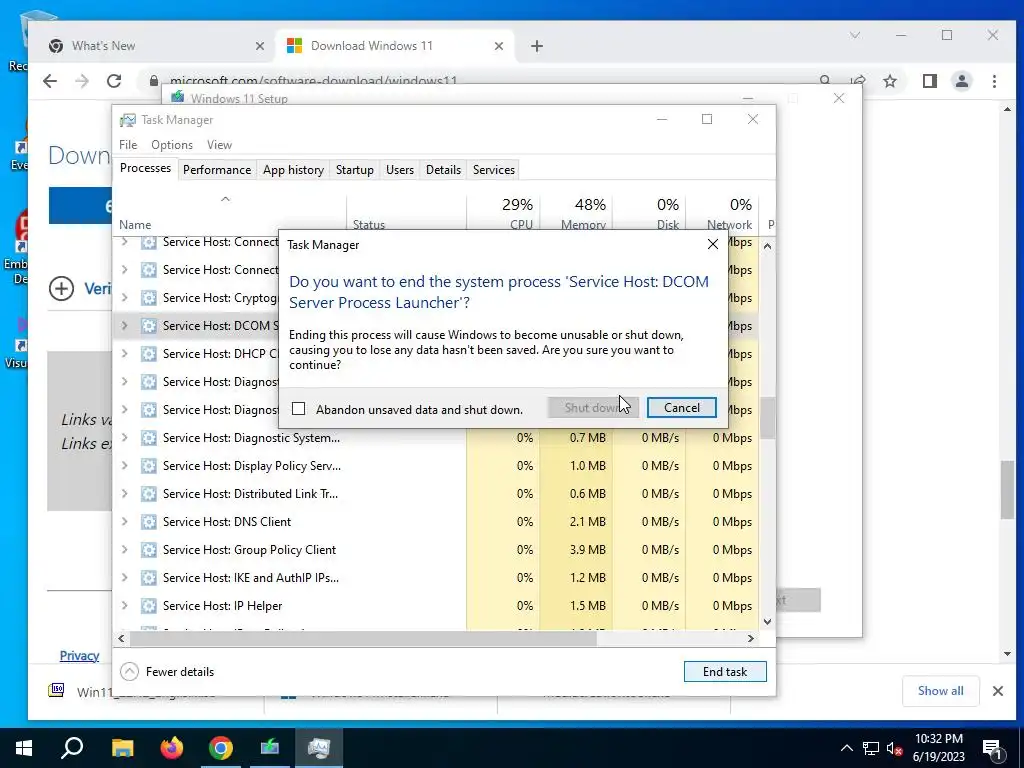Sort processes by Disk column

click(649, 214)
